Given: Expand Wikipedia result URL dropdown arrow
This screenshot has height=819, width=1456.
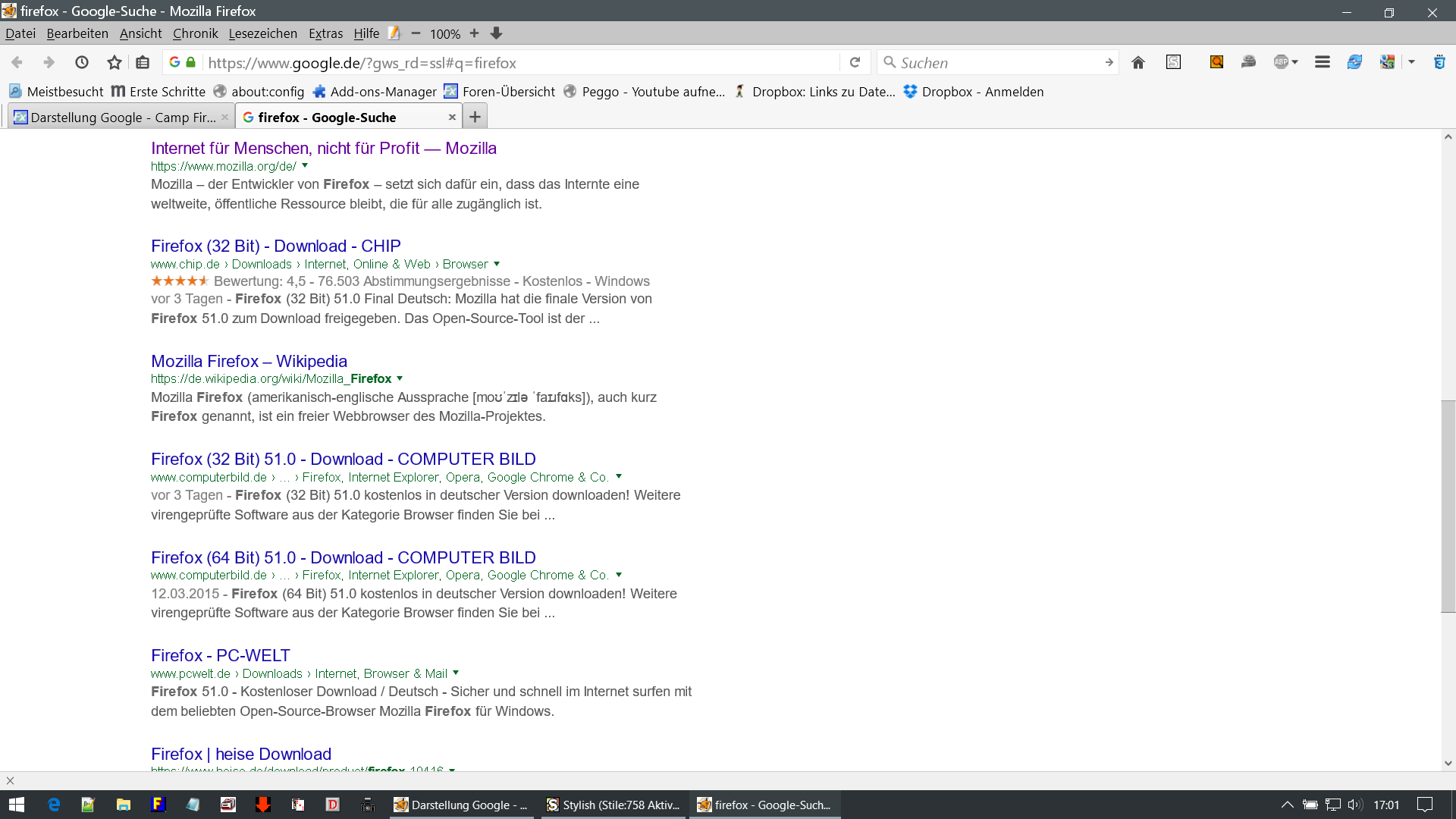Looking at the screenshot, I should point(400,378).
